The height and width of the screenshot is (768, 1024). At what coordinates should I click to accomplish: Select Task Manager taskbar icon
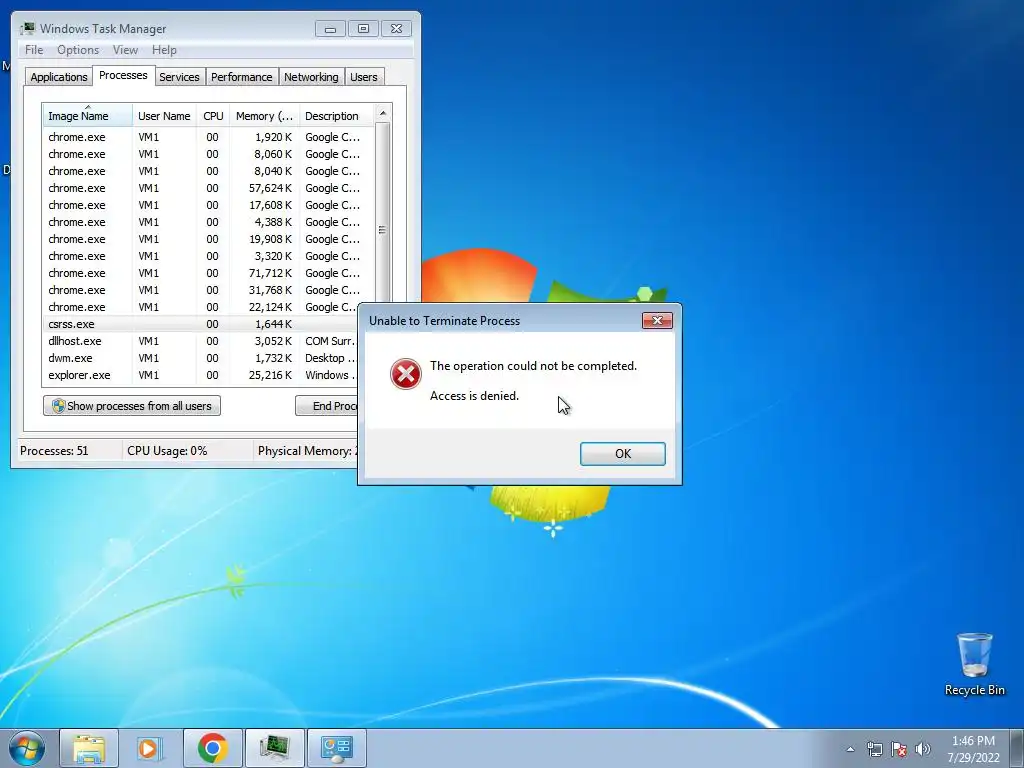coord(274,748)
